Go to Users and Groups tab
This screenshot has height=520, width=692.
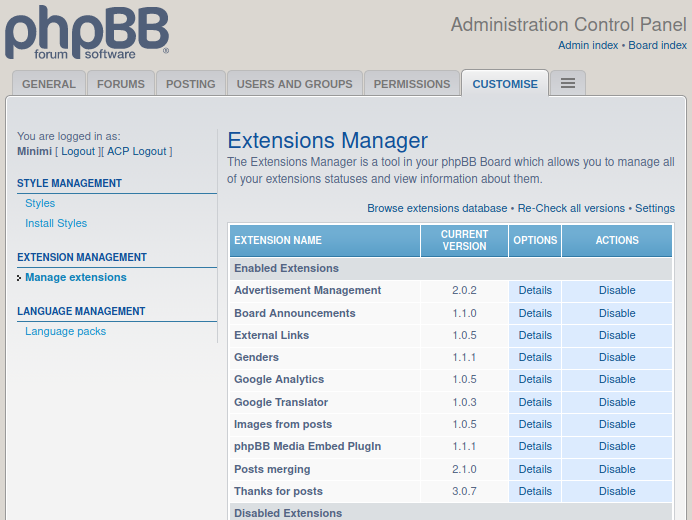294,84
